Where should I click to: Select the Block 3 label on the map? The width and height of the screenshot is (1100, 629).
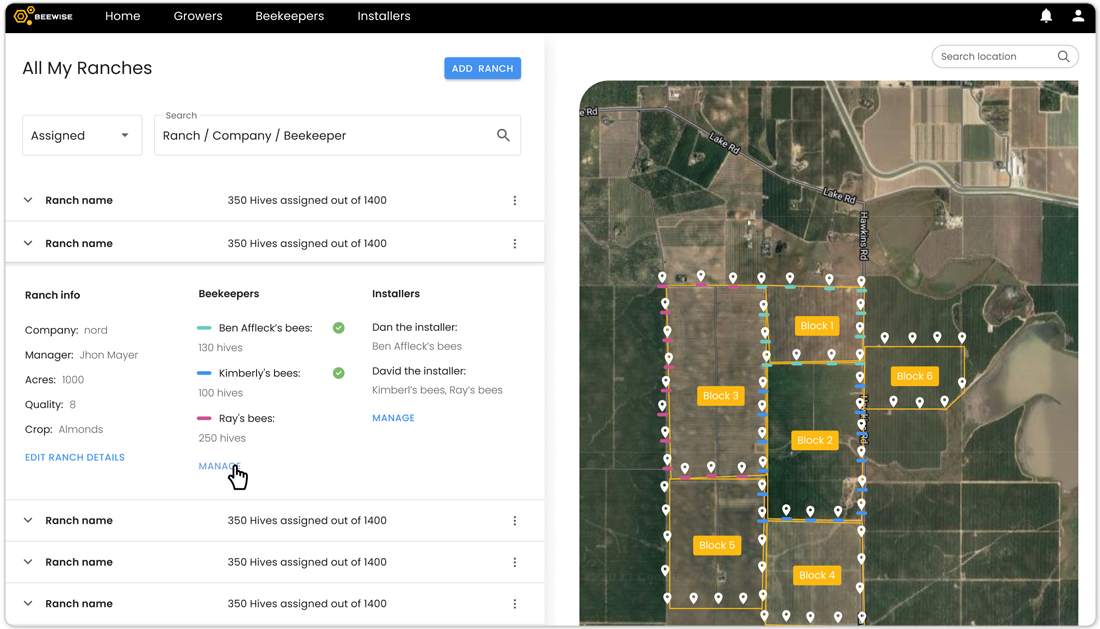tap(720, 396)
